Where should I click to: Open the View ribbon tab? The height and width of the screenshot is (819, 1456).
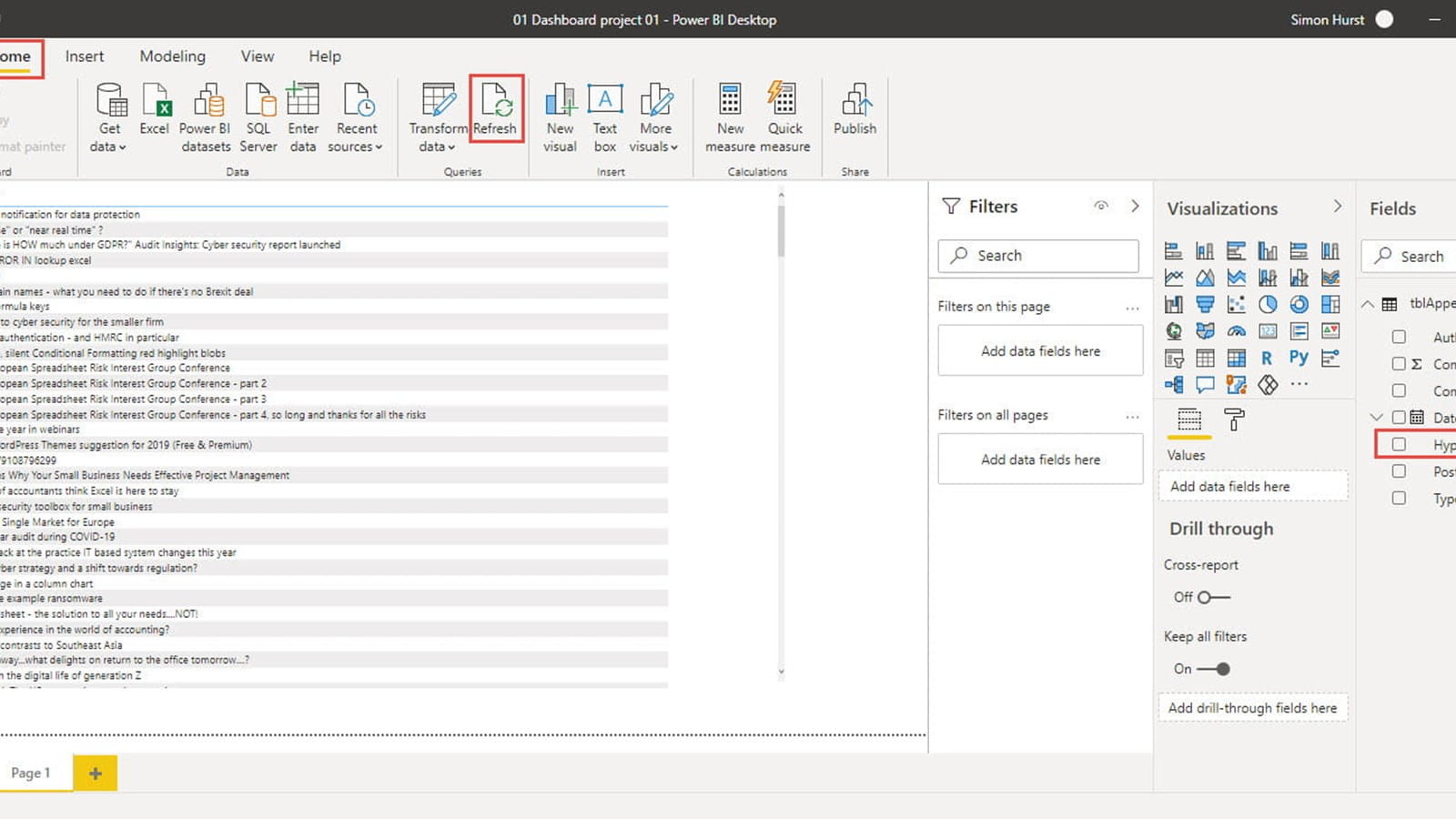[257, 56]
